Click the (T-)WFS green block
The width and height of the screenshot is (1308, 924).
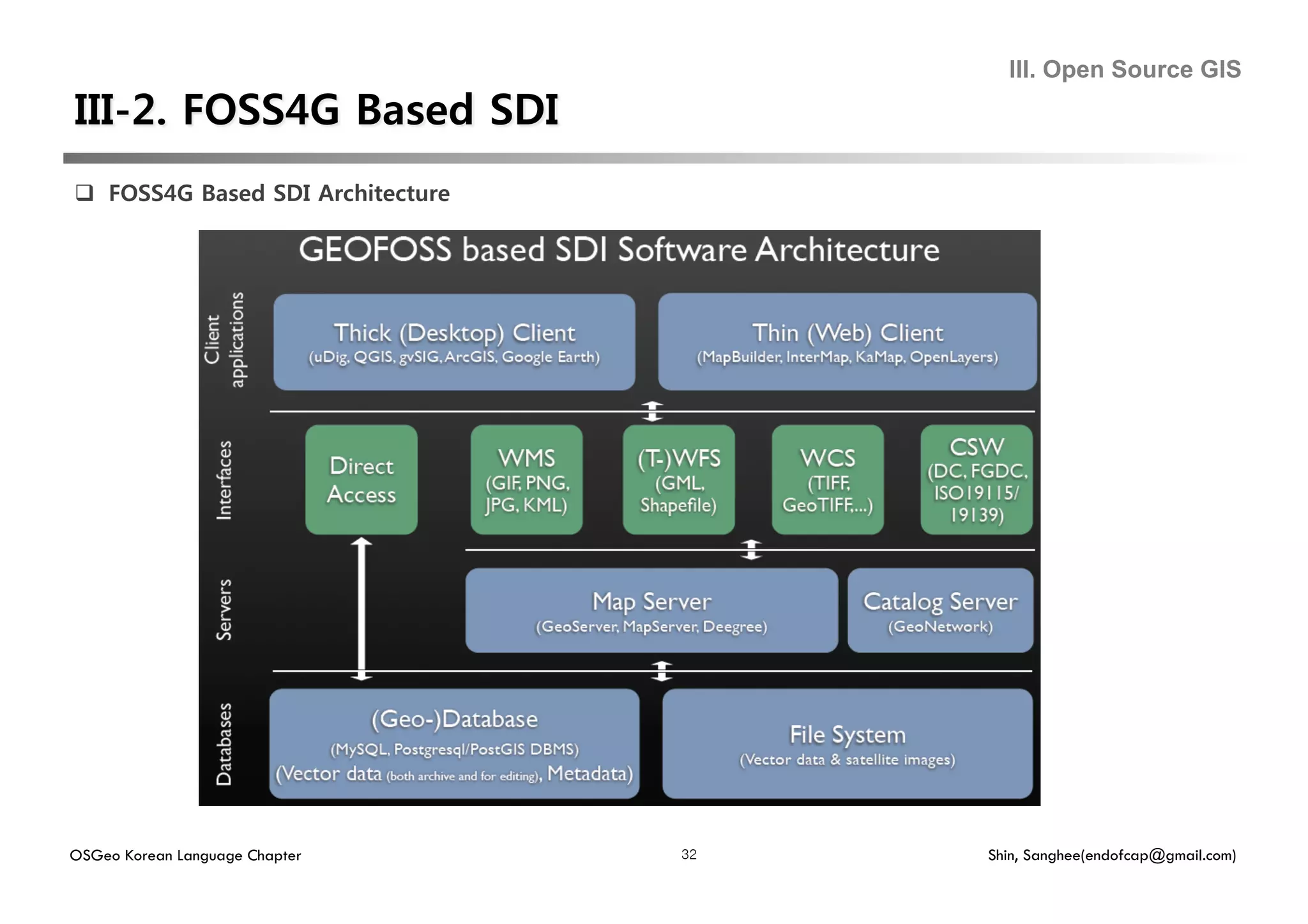[678, 480]
